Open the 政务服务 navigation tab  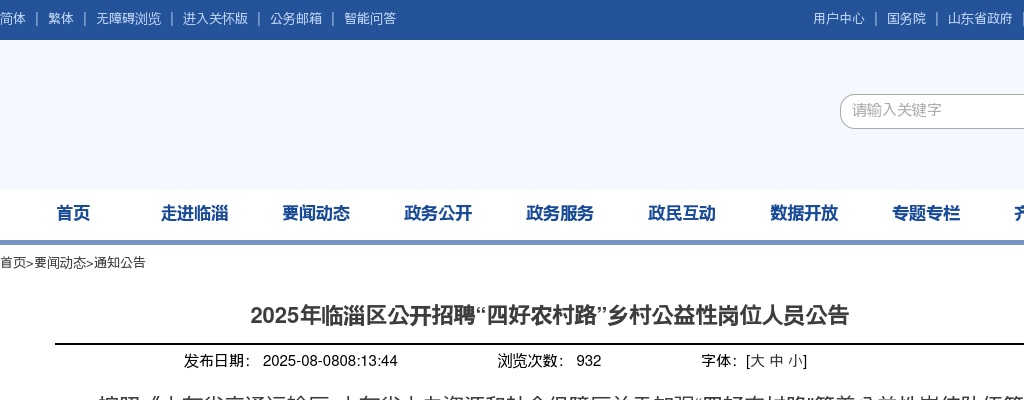pos(560,213)
